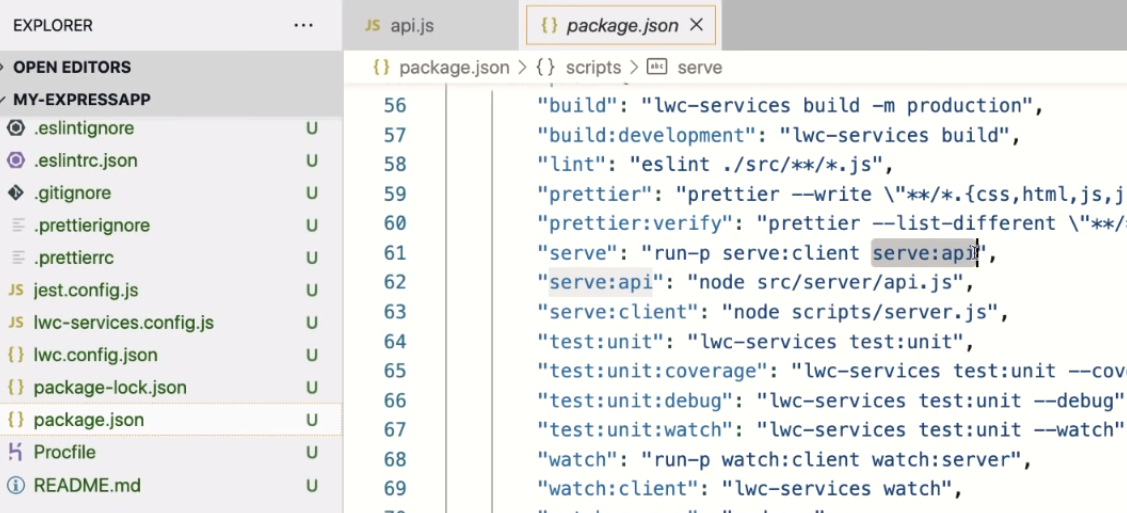The image size is (1127, 513).
Task: Open package-lock.json in the explorer
Action: (110, 387)
